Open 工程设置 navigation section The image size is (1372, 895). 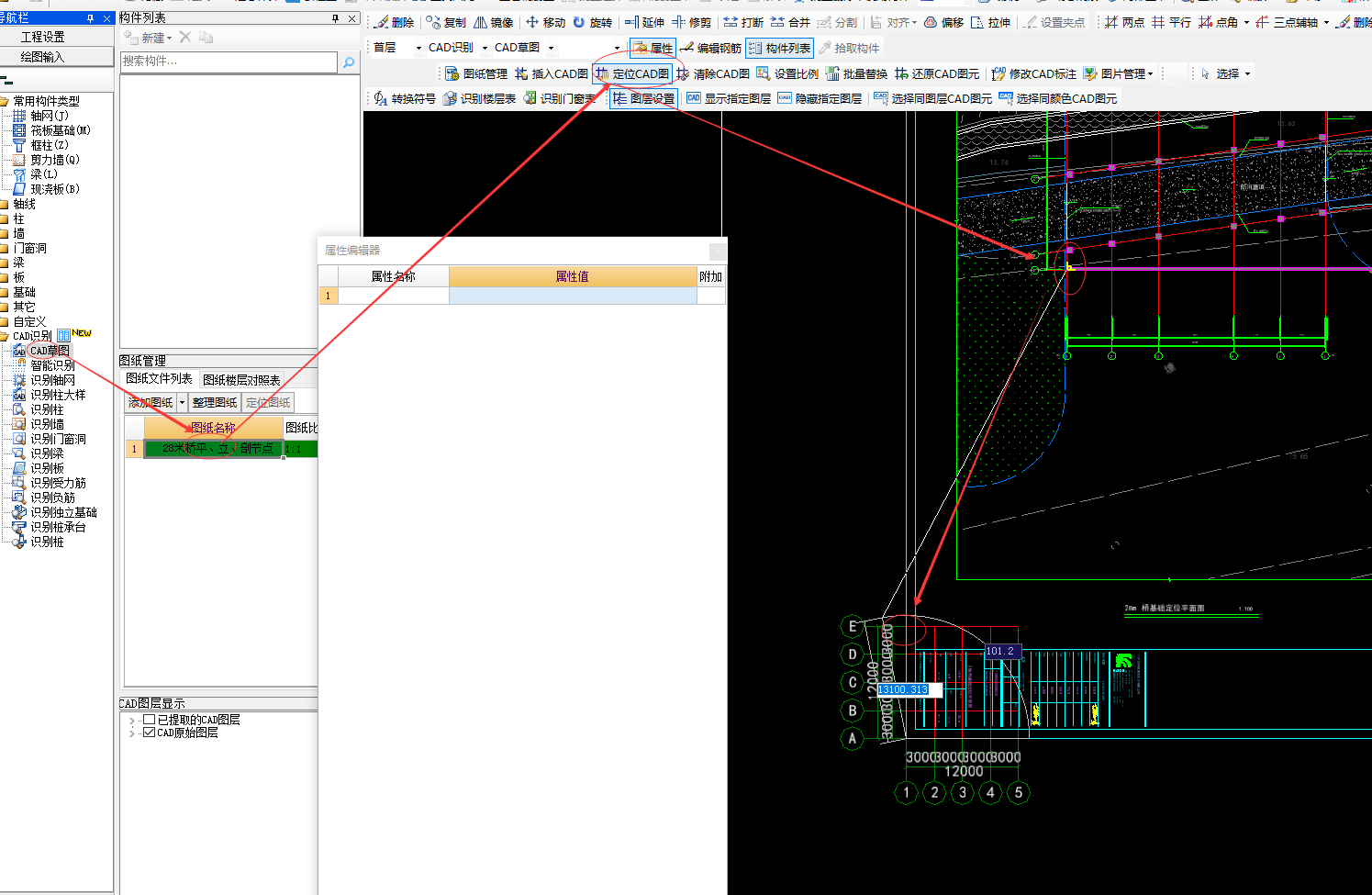[57, 37]
